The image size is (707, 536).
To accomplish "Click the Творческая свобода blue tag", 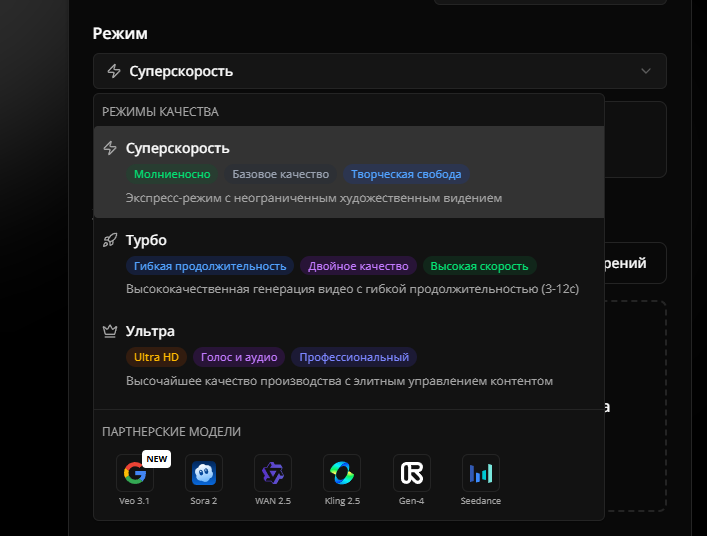I will pyautogui.click(x=405, y=174).
